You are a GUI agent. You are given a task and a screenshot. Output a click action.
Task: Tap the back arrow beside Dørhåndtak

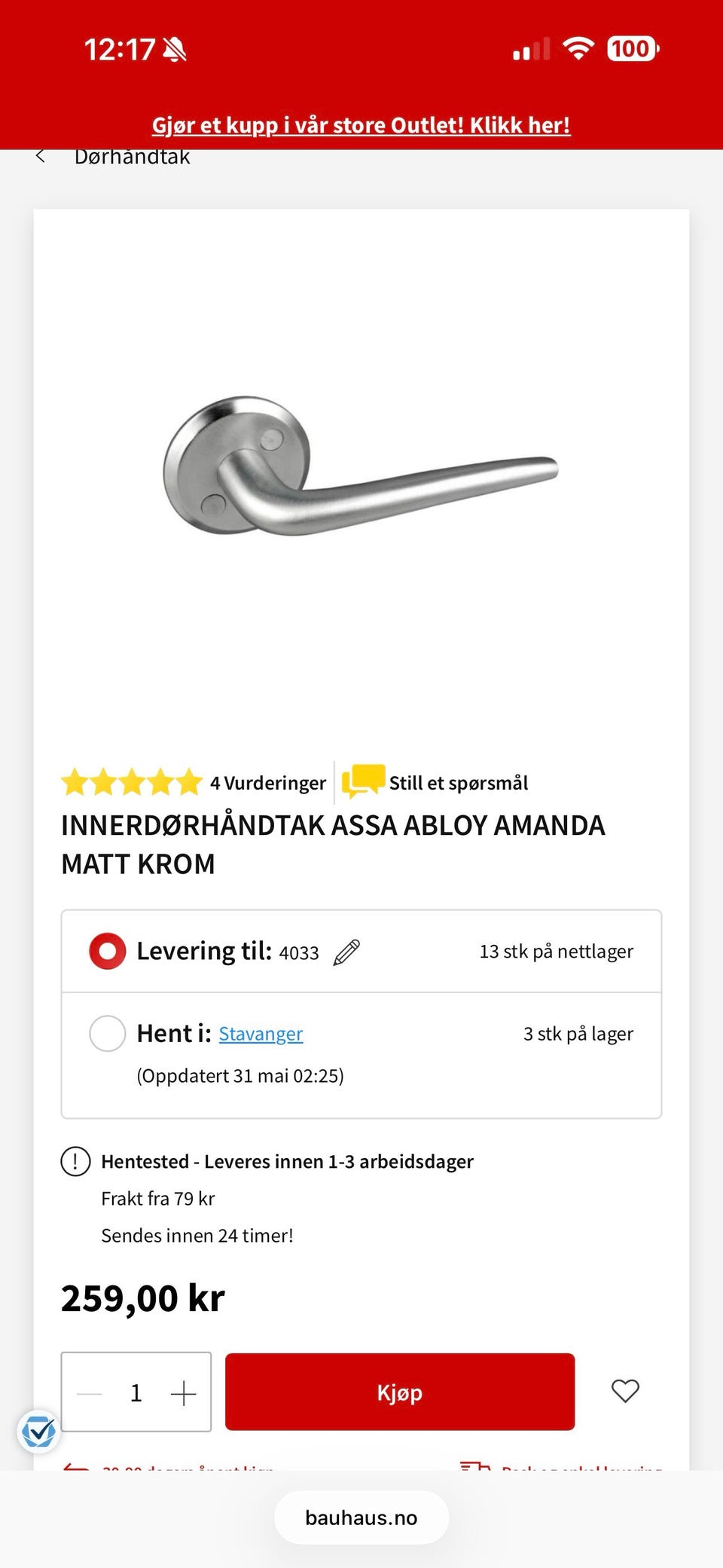41,157
